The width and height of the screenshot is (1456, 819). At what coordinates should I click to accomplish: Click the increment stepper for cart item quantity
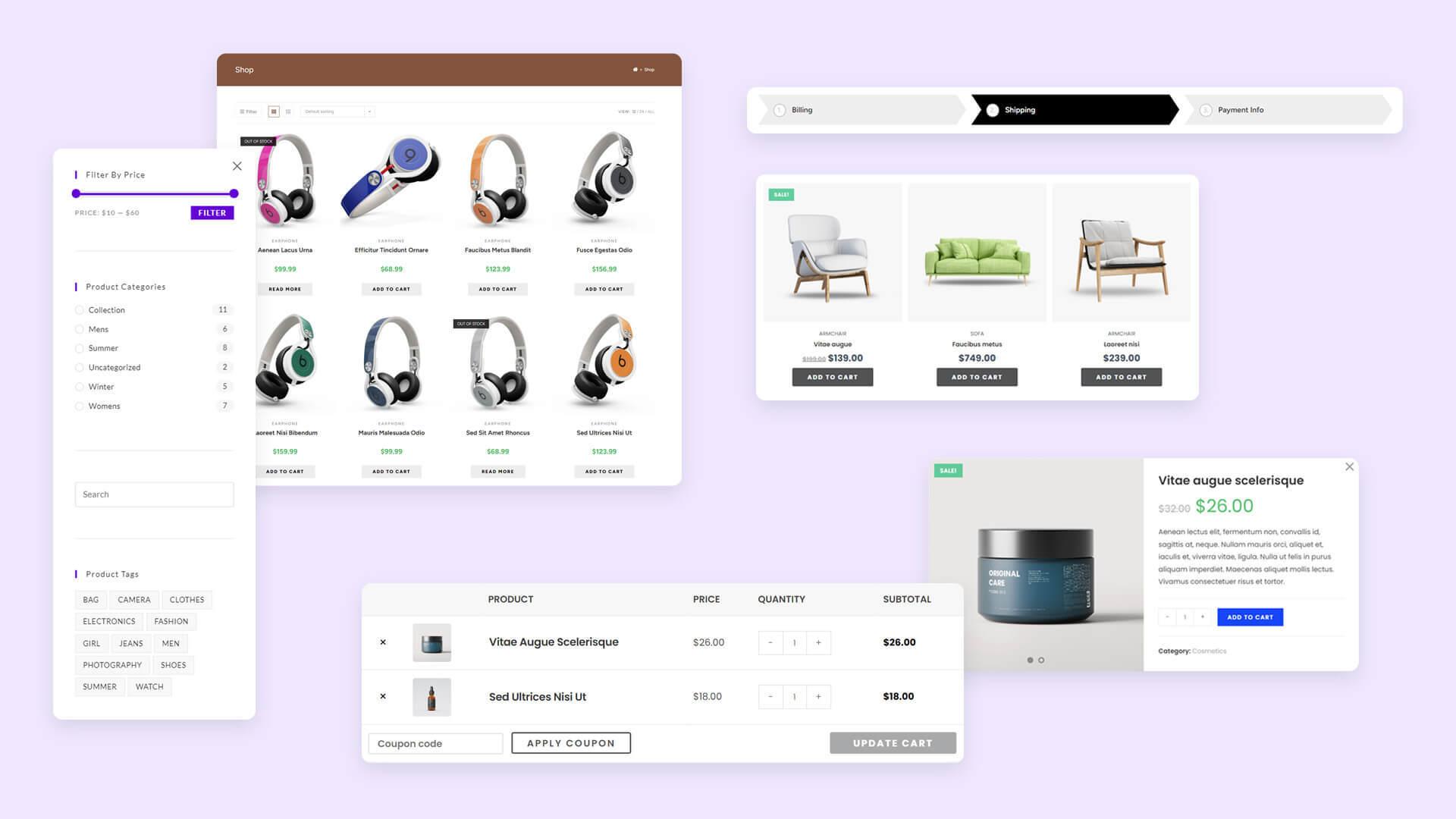click(818, 642)
